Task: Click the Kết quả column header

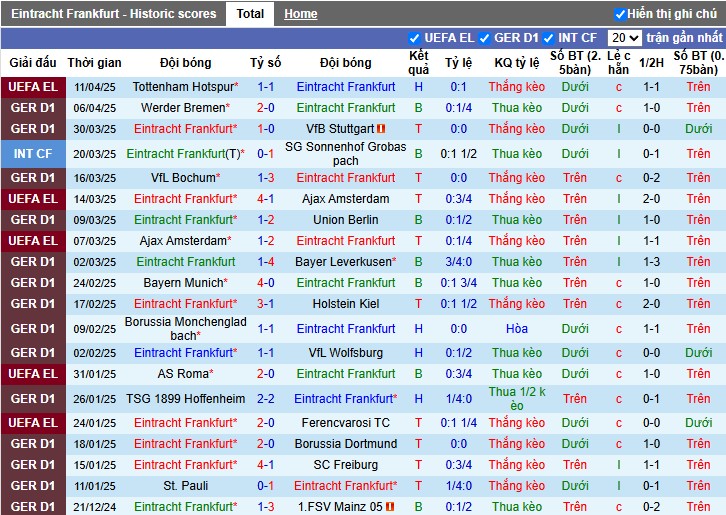Action: 419,63
